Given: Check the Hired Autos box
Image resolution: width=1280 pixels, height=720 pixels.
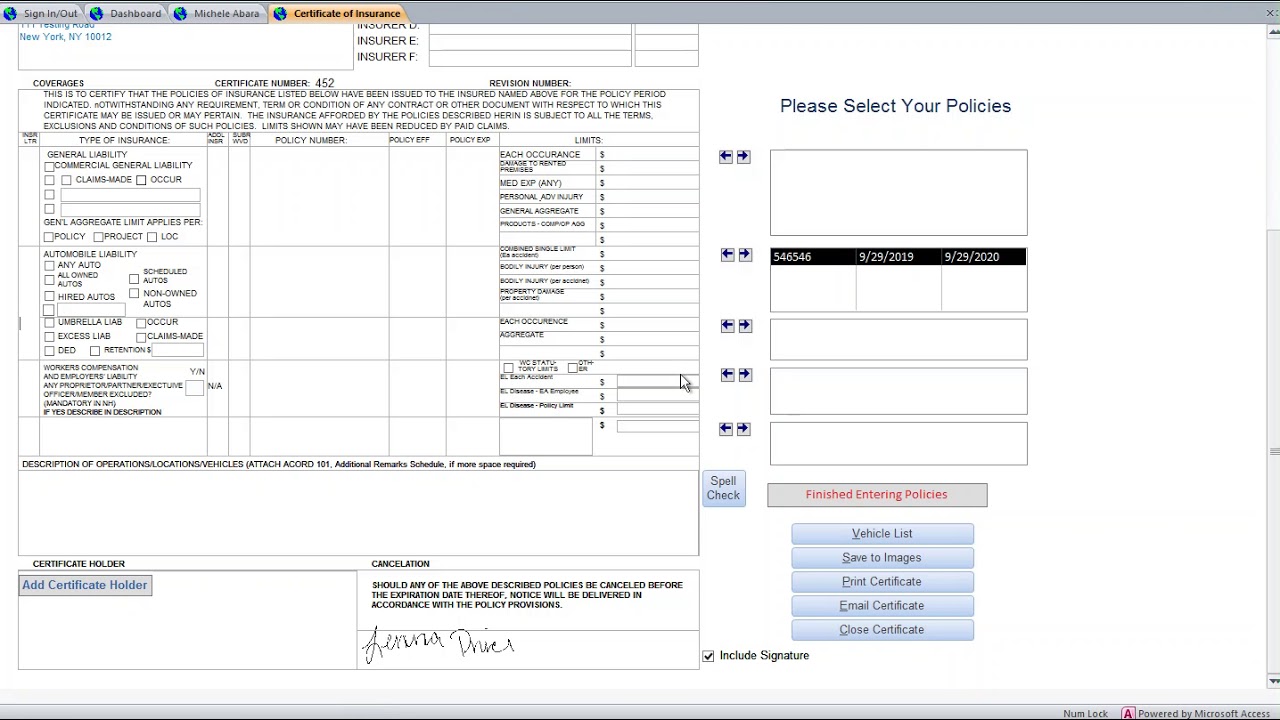Looking at the screenshot, I should point(49,297).
